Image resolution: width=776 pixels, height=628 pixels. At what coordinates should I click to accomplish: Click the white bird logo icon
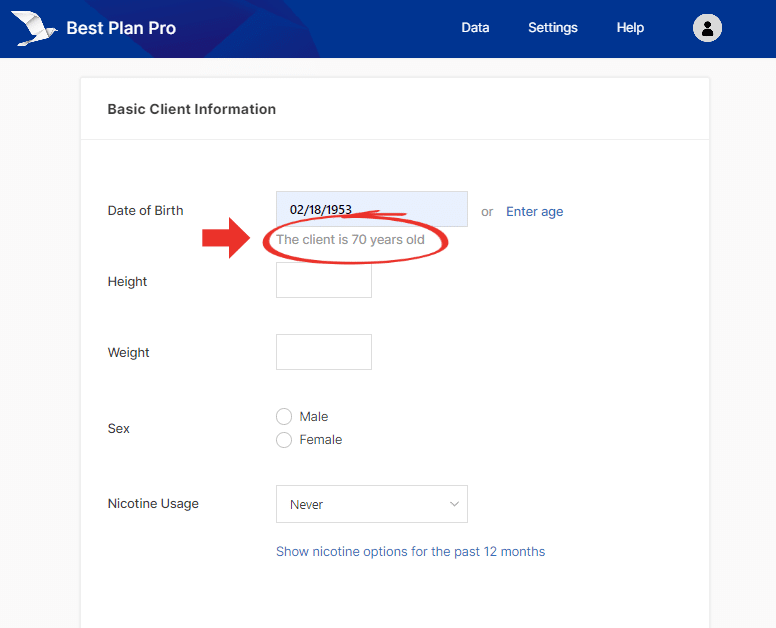pyautogui.click(x=33, y=29)
